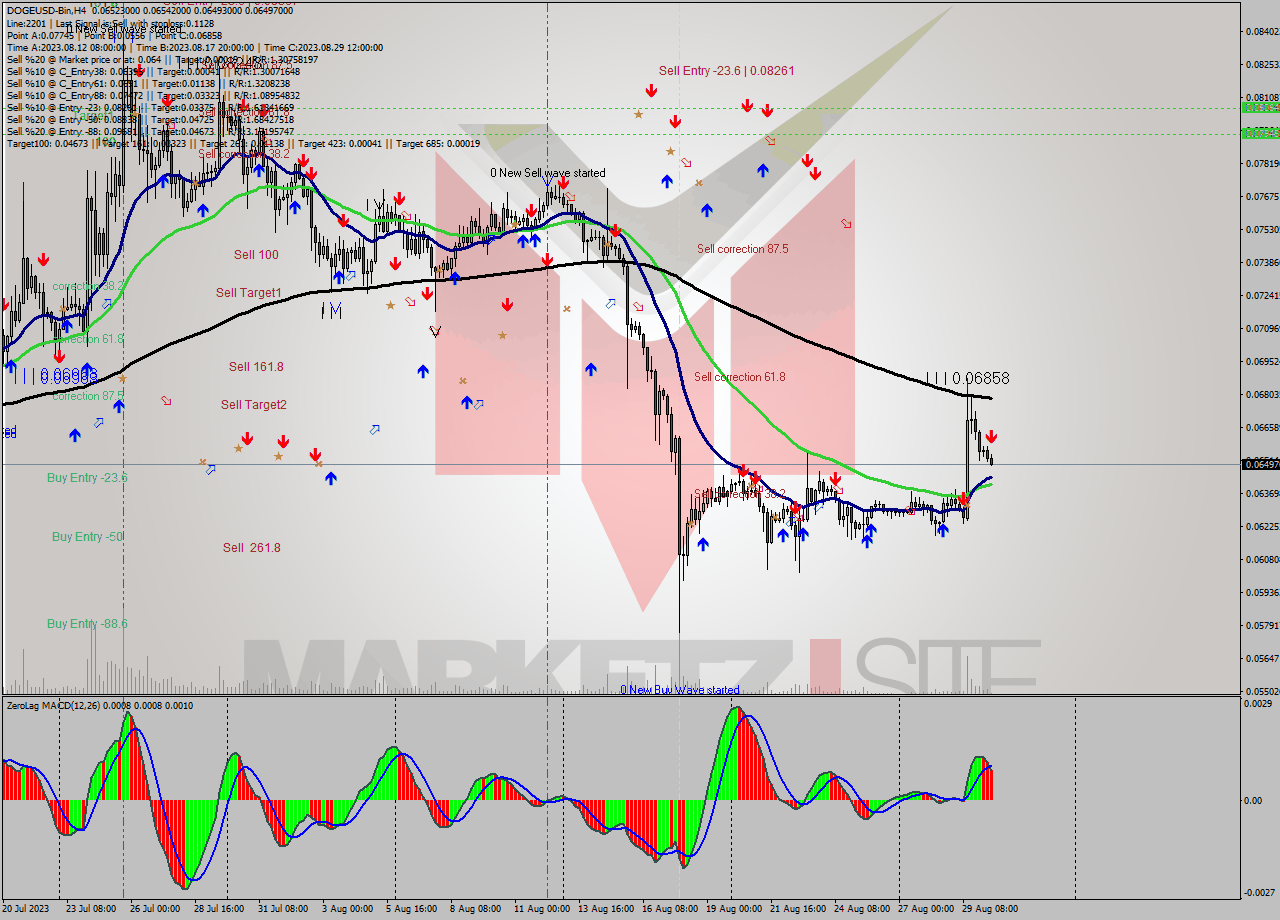Click the 0.0029 MACD scale value

coord(1259,705)
